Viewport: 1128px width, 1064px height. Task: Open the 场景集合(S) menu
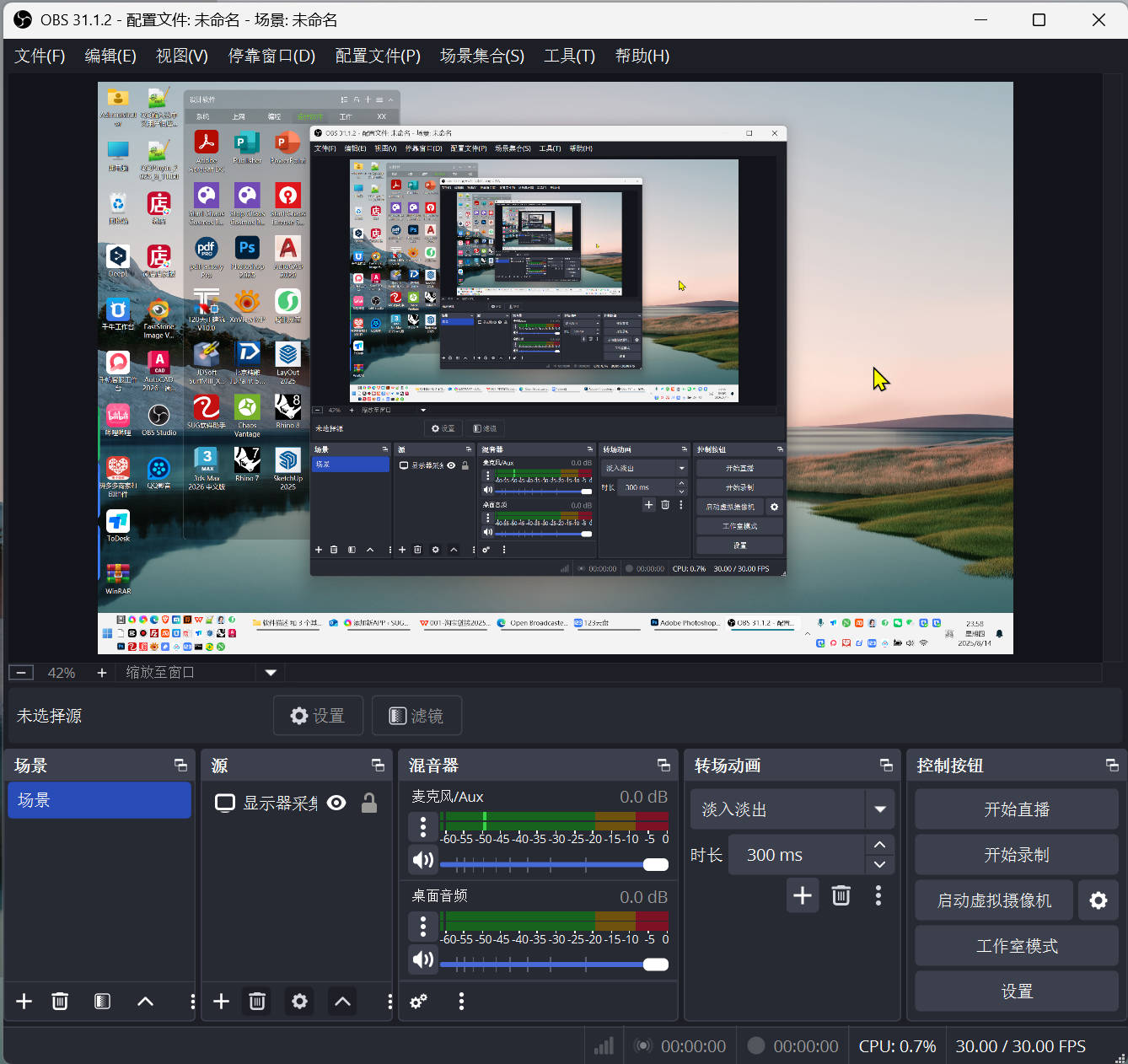point(482,56)
